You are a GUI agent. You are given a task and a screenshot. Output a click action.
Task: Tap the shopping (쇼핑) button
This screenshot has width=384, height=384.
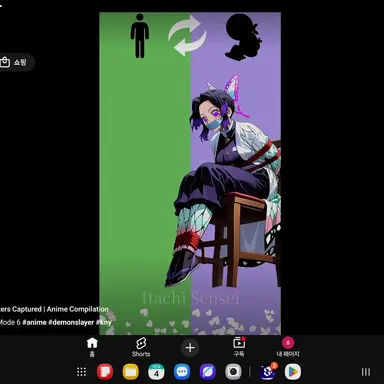[15, 62]
